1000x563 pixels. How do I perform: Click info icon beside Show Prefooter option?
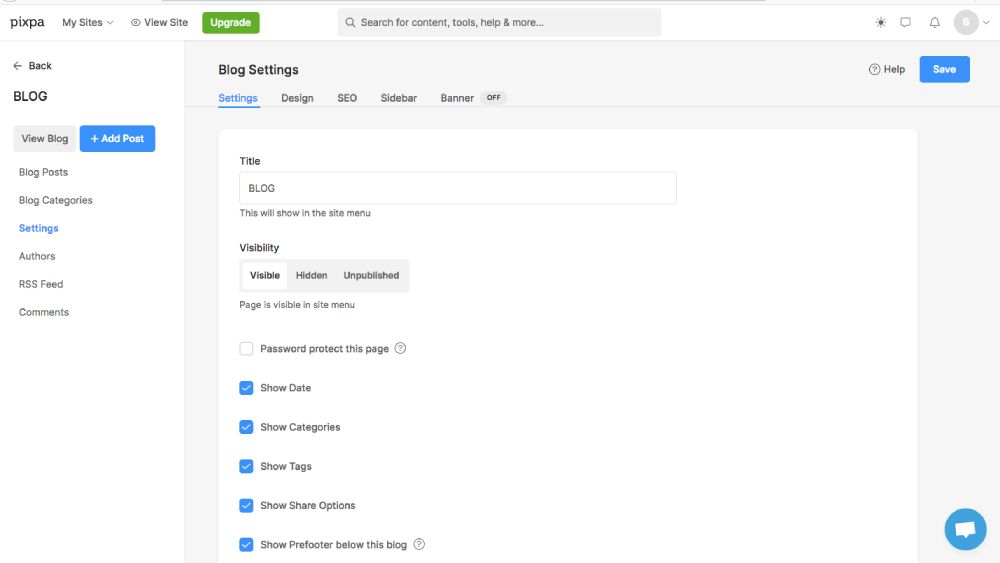tap(419, 545)
